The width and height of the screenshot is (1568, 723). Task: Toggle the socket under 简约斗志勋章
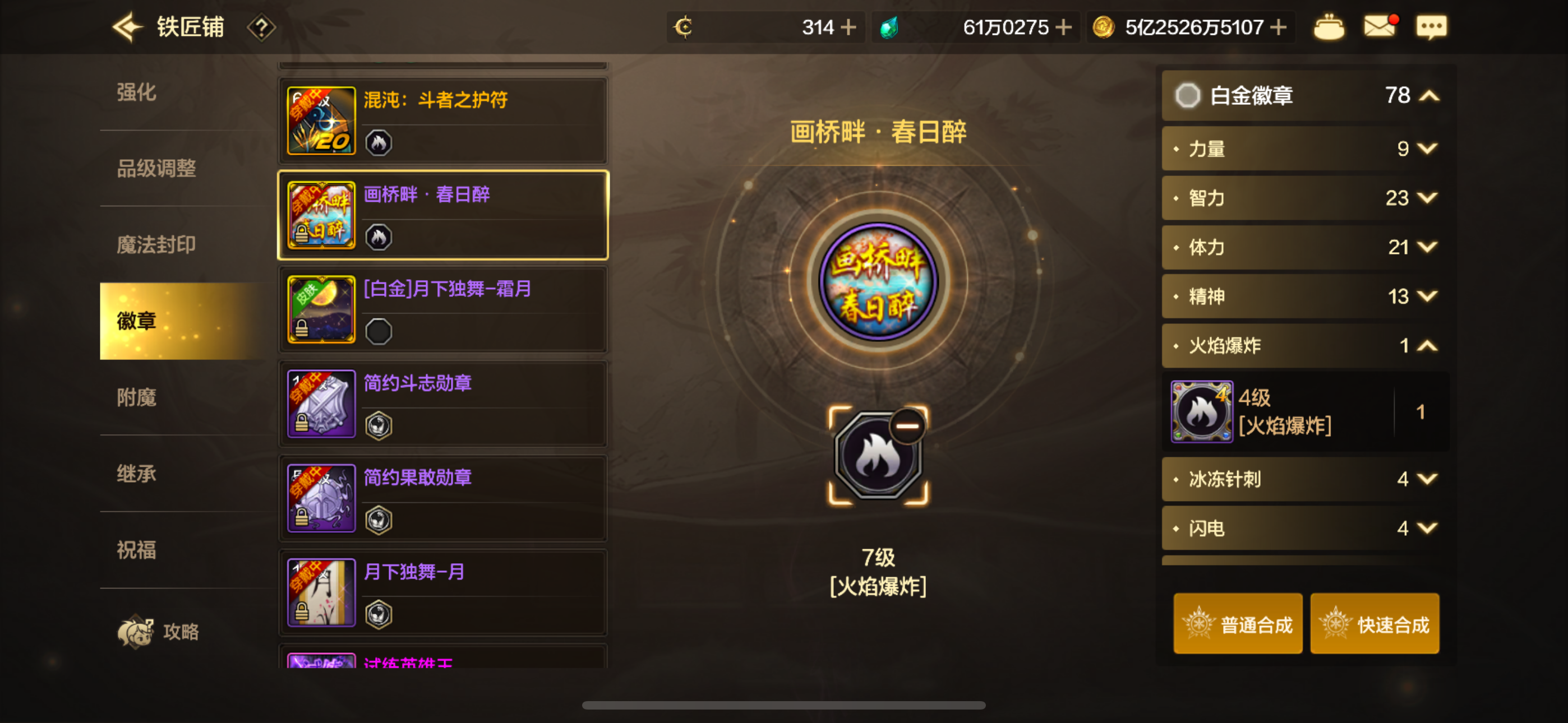379,426
